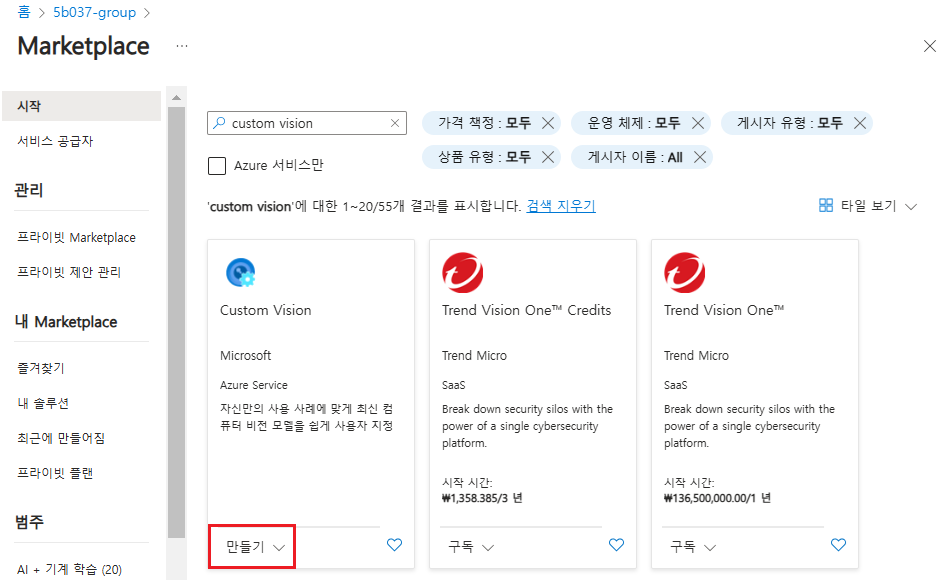
Task: Go to 5b037-group breadcrumb
Action: [x=95, y=12]
